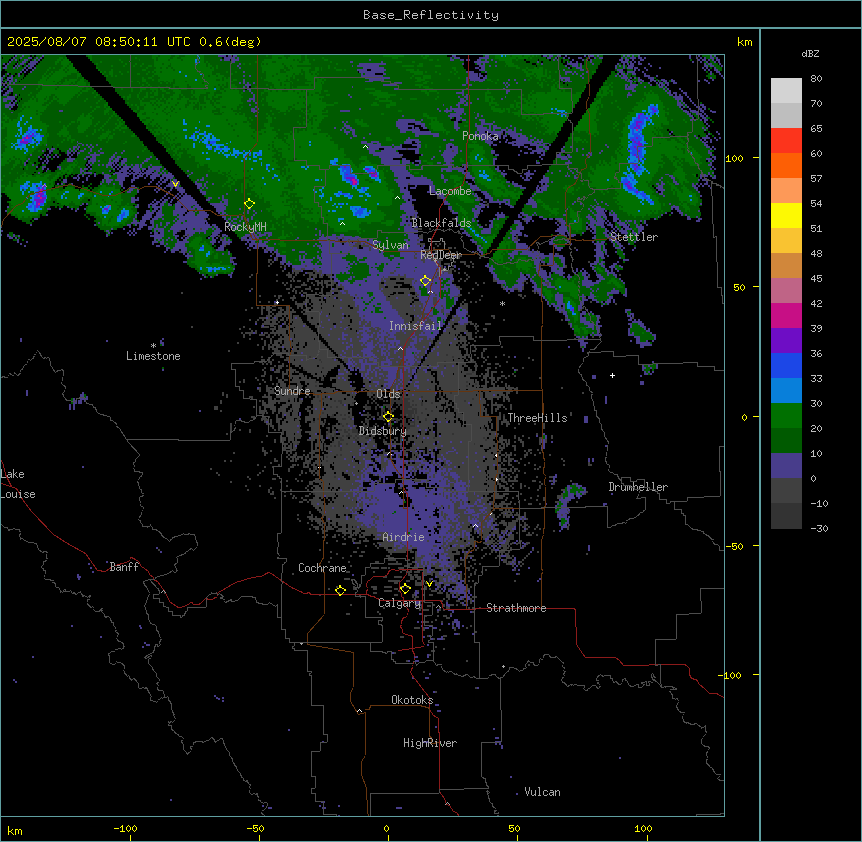This screenshot has width=862, height=842.
Task: Select the magenta 39-42 dBZ legend swatch
Action: 786,315
